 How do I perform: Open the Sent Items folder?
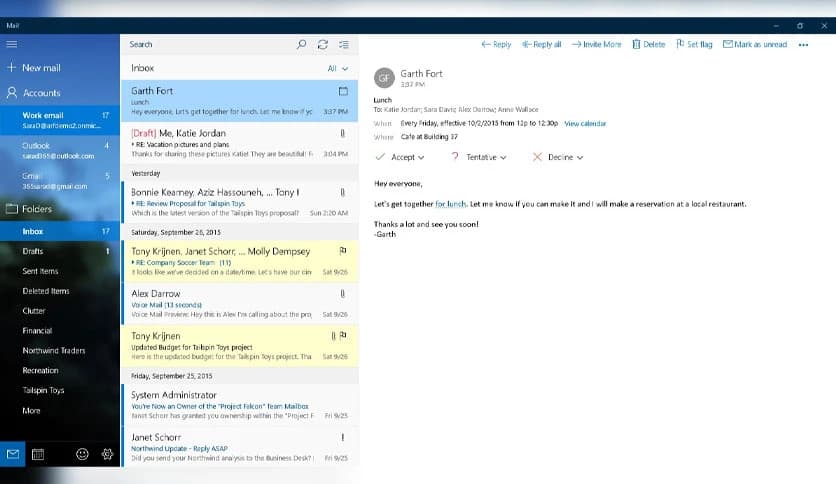point(60,271)
